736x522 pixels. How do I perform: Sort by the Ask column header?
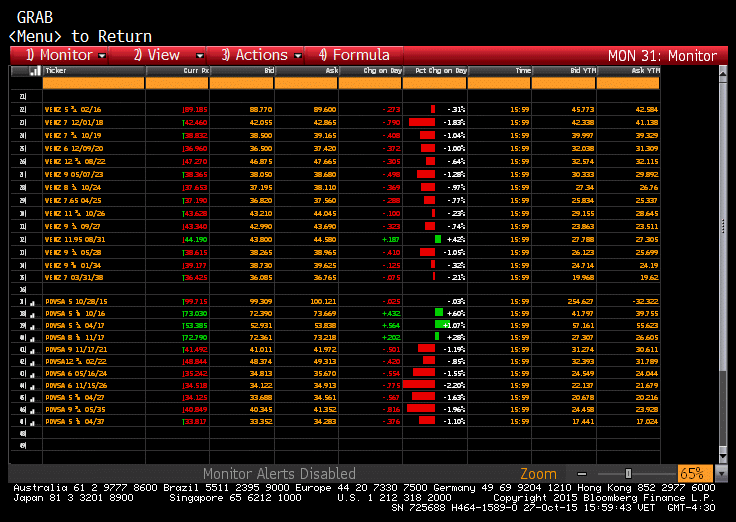306,71
